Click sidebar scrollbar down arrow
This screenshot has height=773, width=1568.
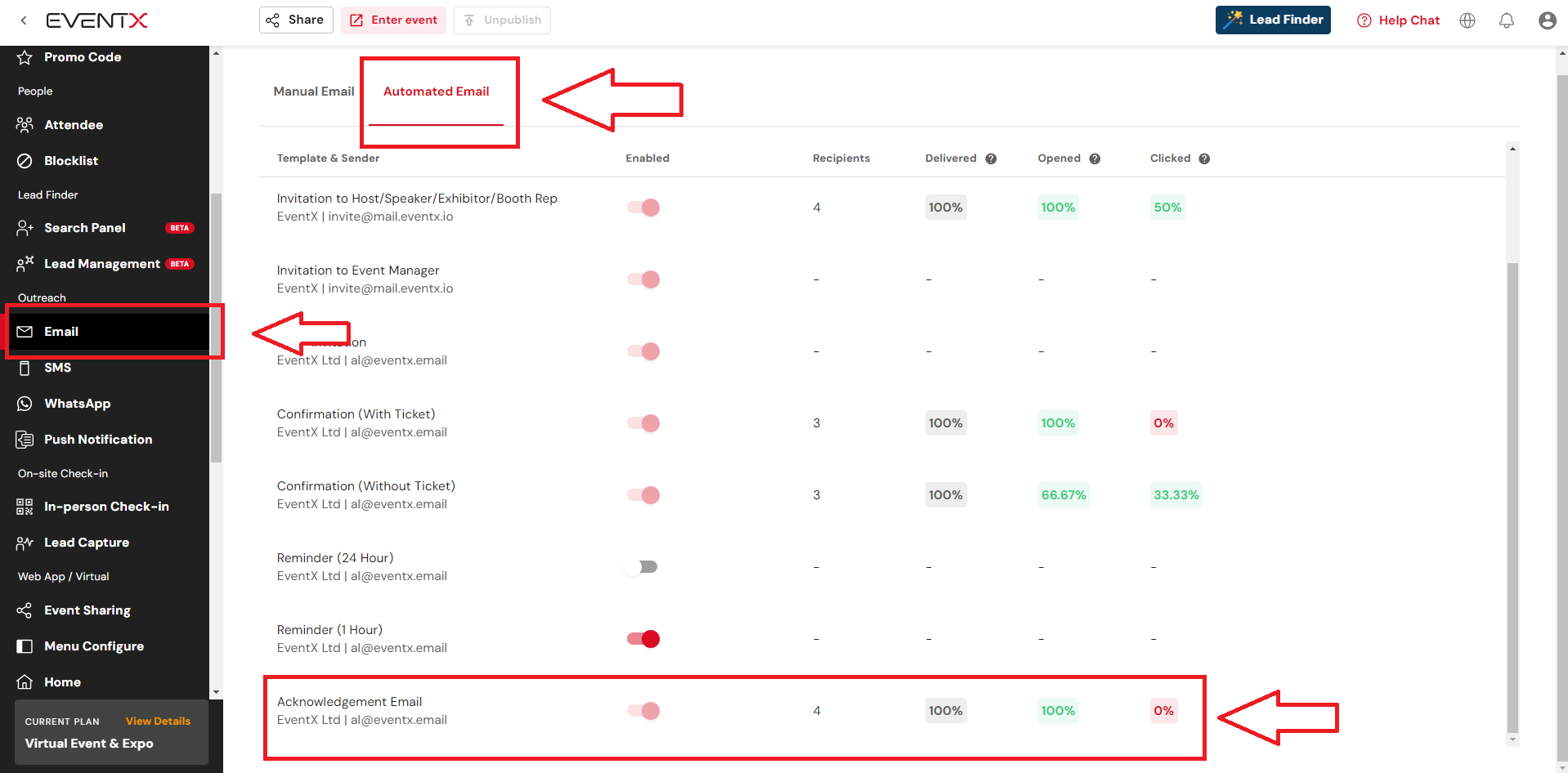pos(216,692)
